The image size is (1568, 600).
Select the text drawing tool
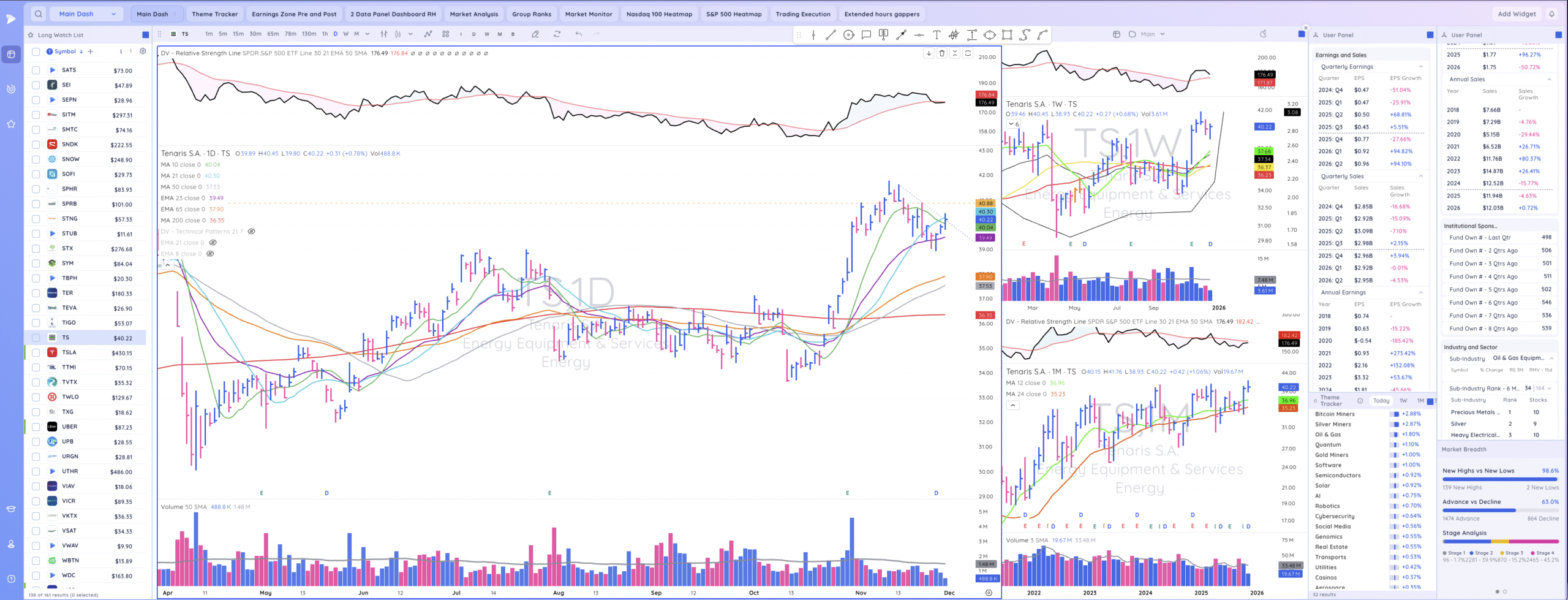click(x=937, y=35)
